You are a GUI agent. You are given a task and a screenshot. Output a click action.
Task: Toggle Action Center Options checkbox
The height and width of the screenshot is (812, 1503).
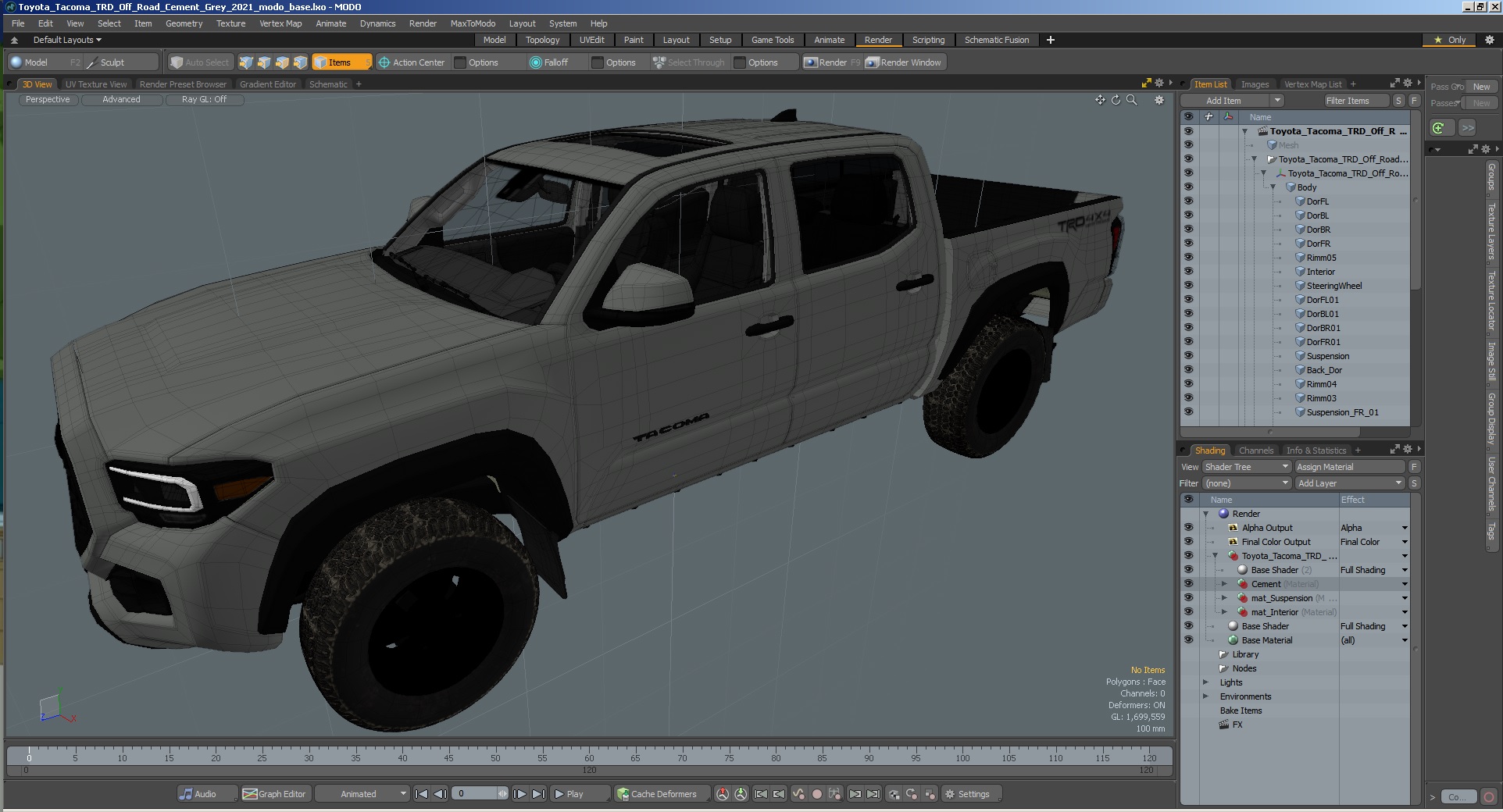coord(460,62)
